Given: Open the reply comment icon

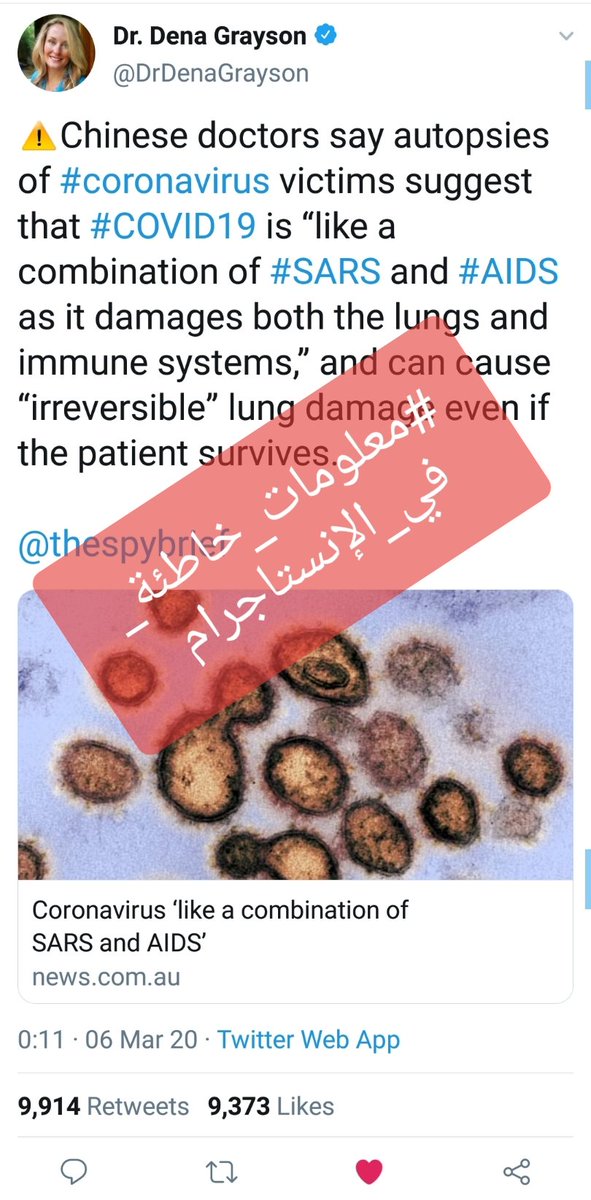Looking at the screenshot, I should click(74, 1170).
